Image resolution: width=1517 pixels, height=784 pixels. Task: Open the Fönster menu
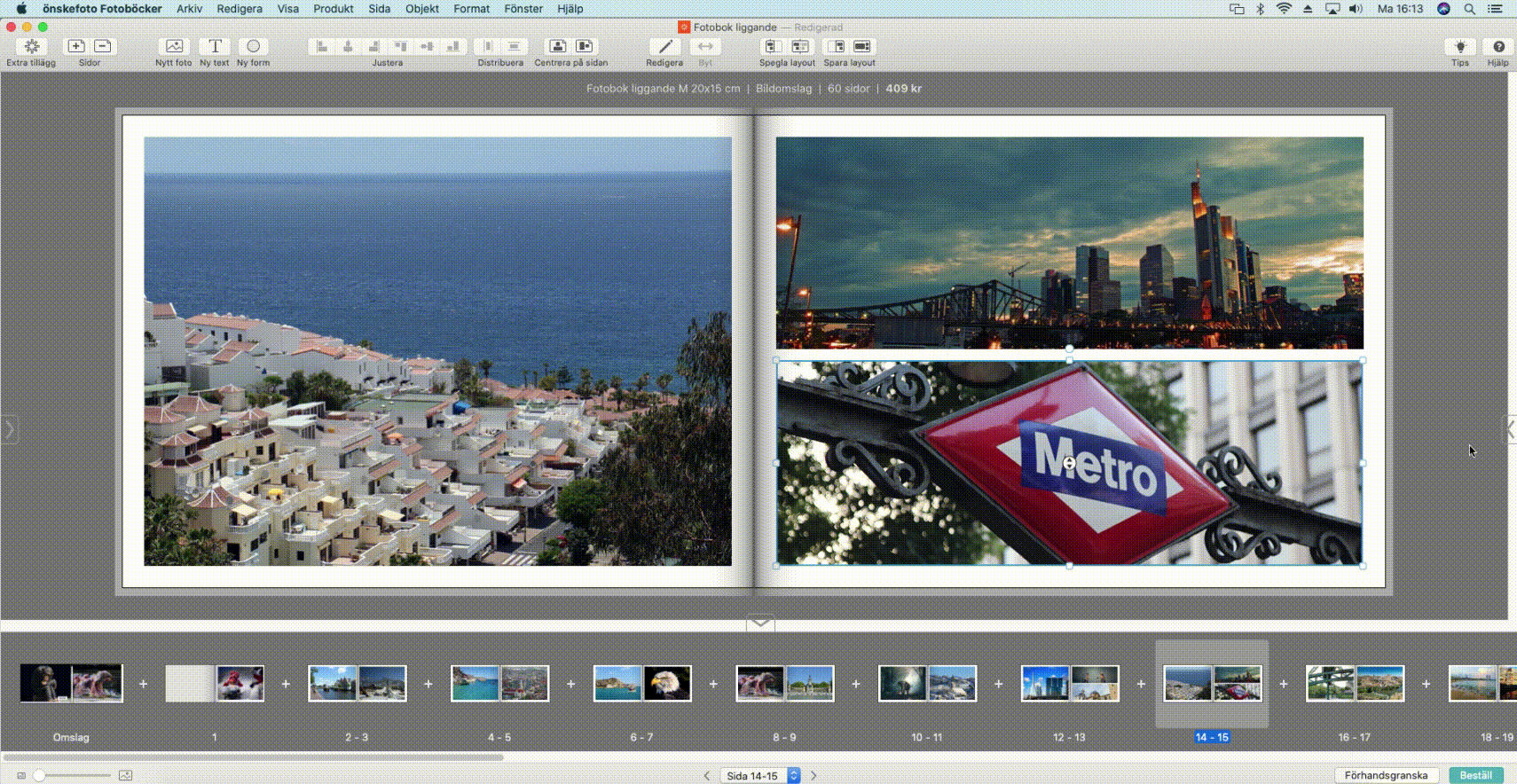(x=523, y=9)
